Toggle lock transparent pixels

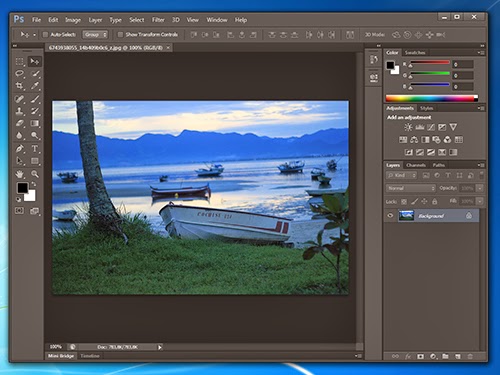(404, 202)
